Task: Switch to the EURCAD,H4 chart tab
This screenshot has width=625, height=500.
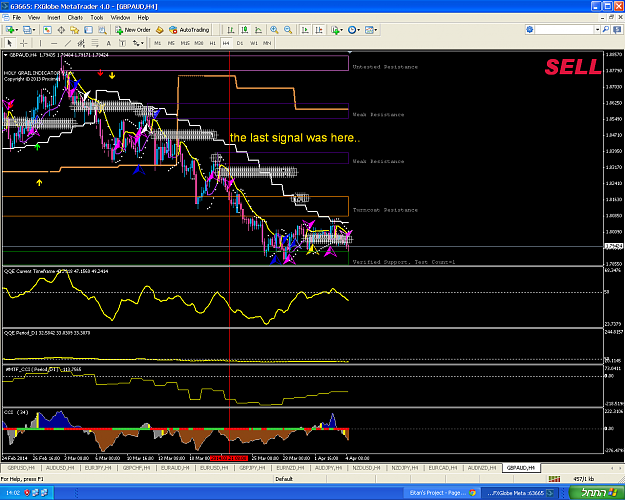Action: pyautogui.click(x=442, y=468)
